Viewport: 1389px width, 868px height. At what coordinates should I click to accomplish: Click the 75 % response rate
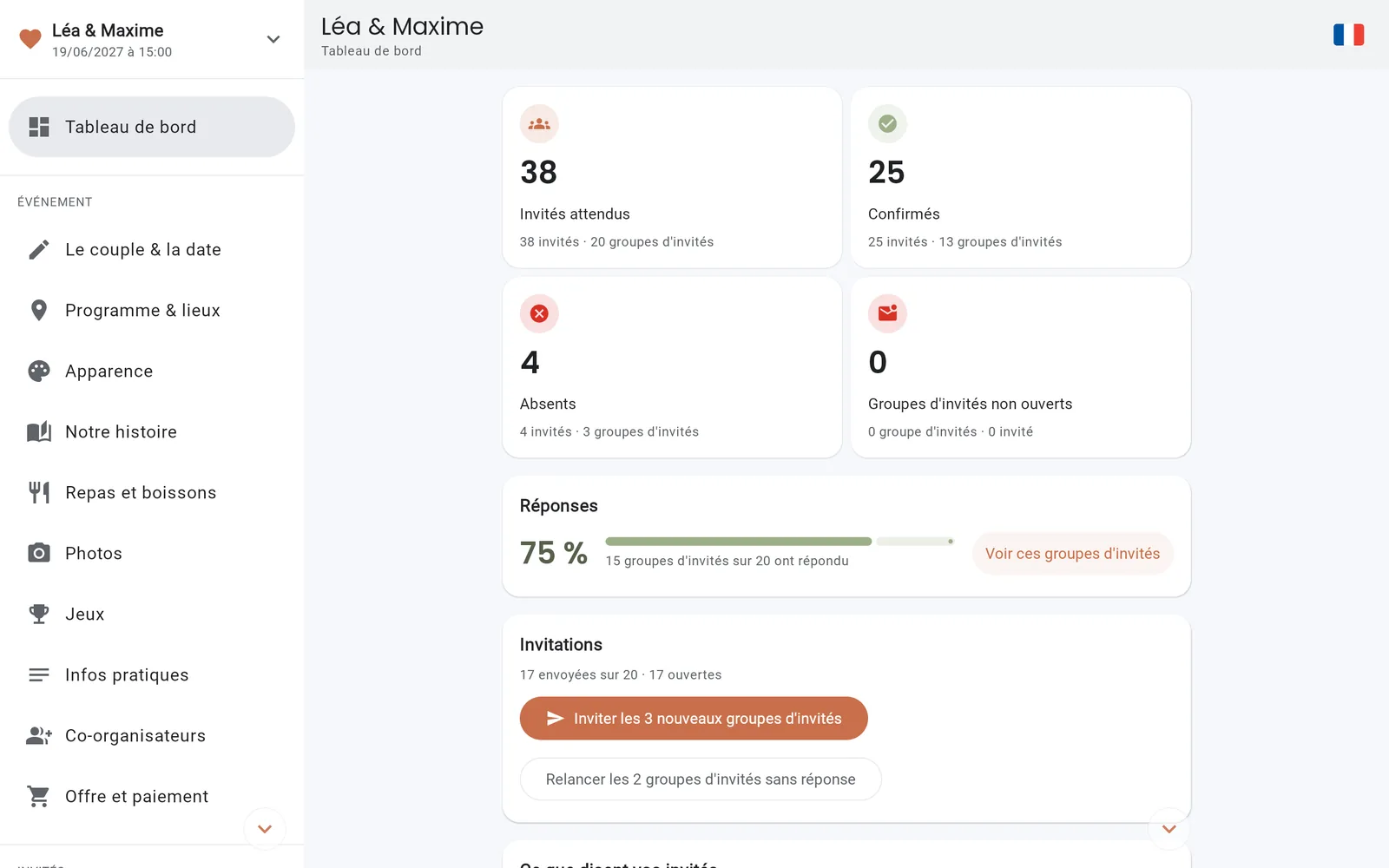[554, 553]
